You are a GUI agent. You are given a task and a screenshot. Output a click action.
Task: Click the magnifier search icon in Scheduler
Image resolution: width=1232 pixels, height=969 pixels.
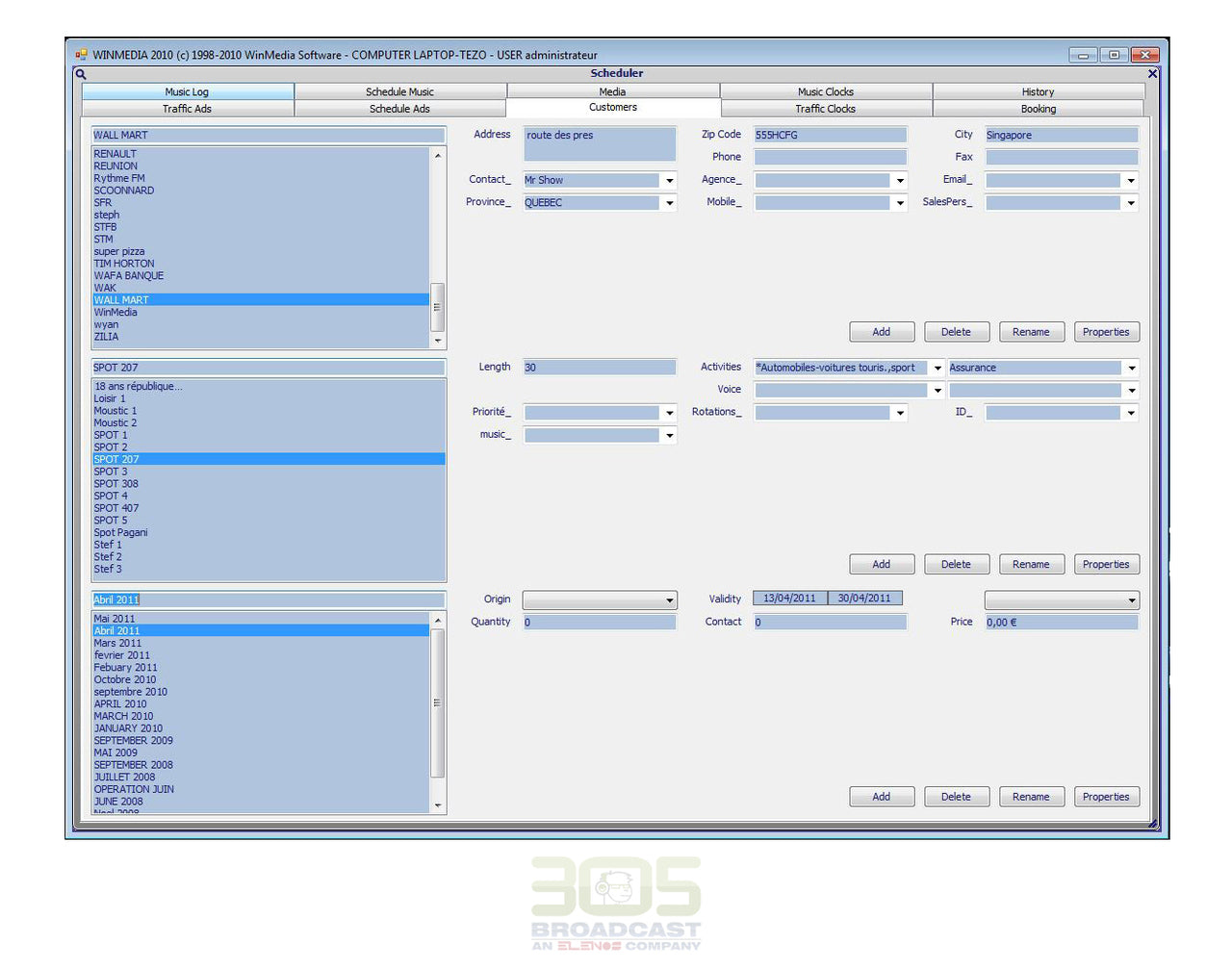tap(81, 74)
